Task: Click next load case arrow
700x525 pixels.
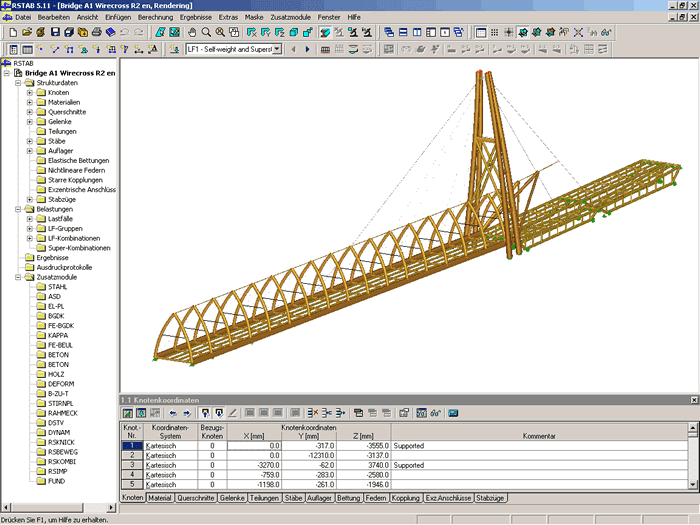Action: (308, 48)
